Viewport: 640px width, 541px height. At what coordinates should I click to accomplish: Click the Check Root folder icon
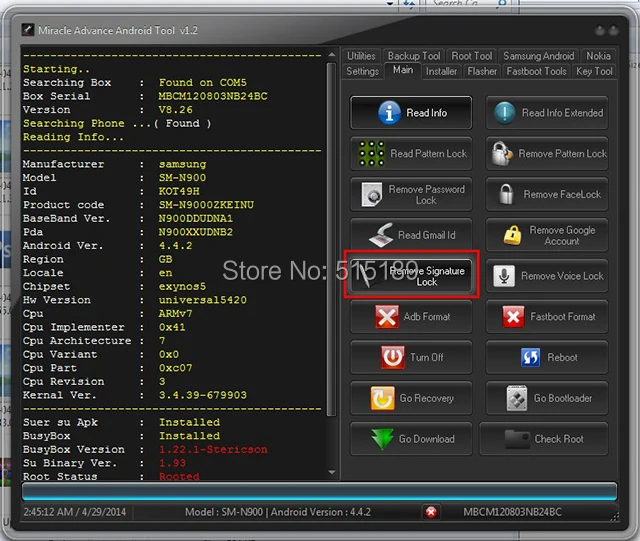point(517,439)
